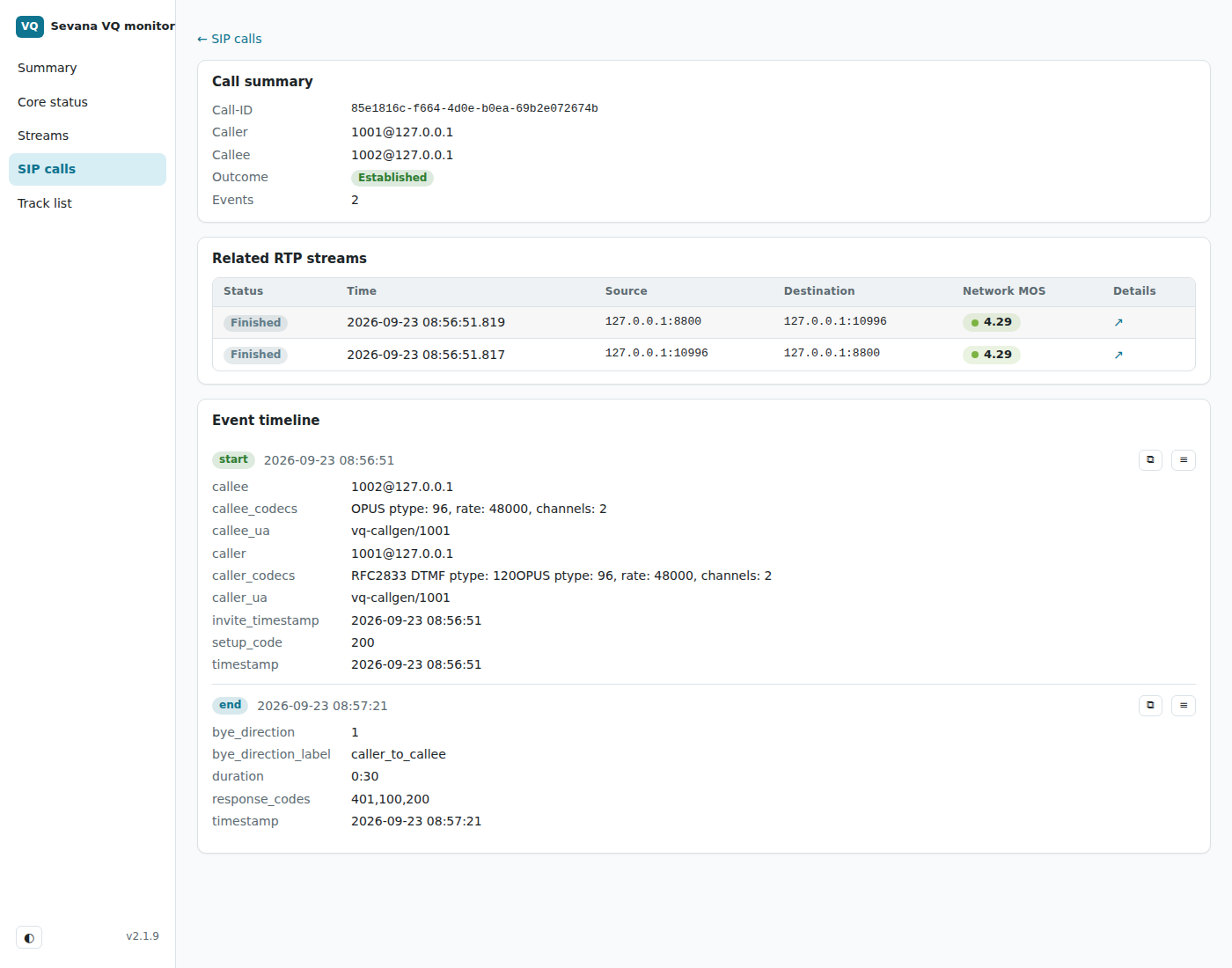
Task: Copy the start event data
Action: [1150, 460]
